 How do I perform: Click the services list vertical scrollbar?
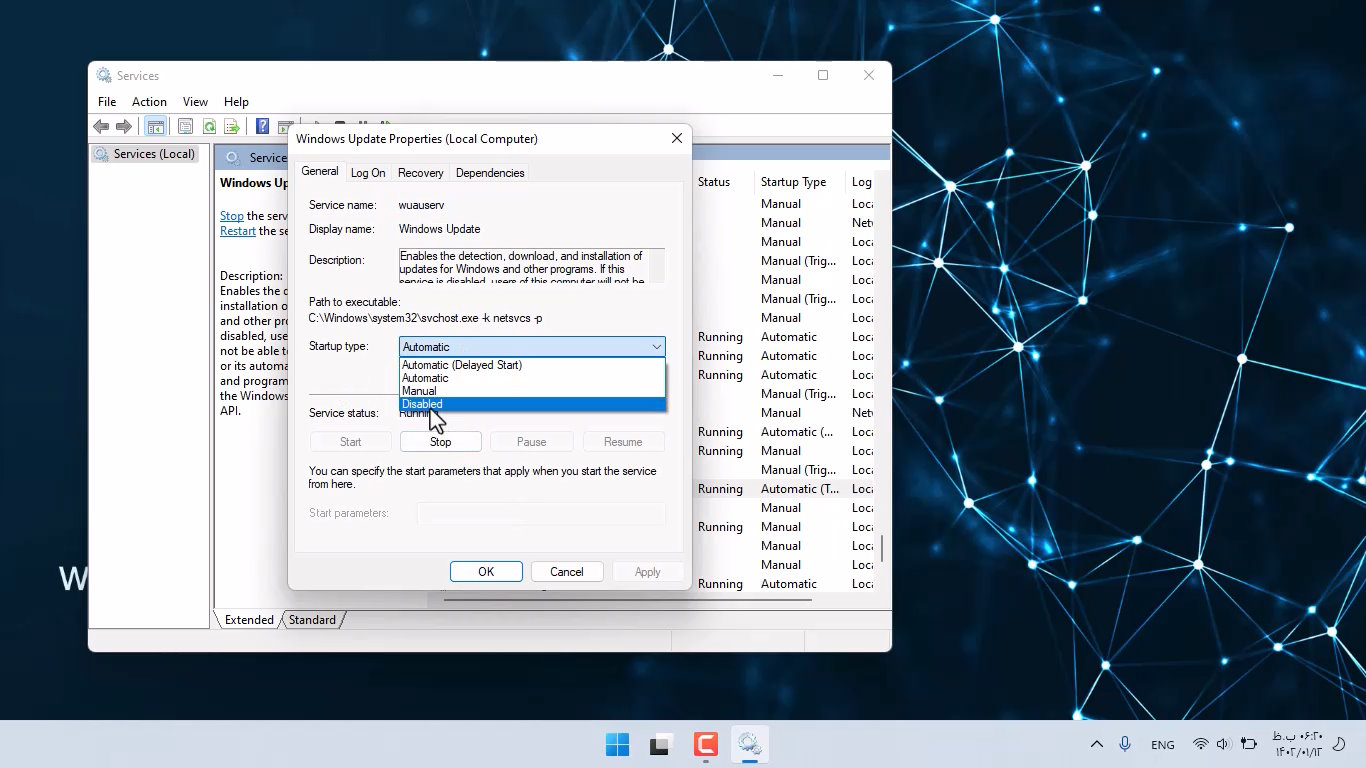882,549
